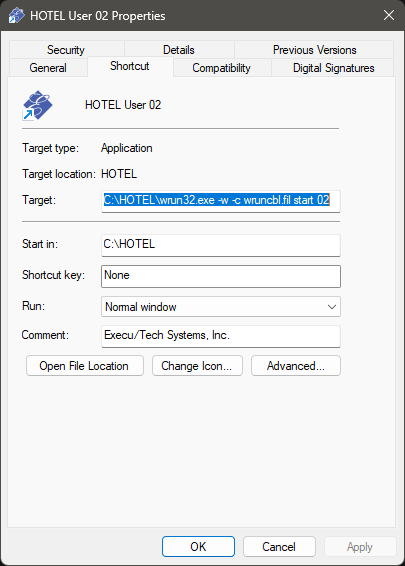Screen dimensions: 405x566
Task: Open the Advanced shortcut options
Action: (296, 366)
